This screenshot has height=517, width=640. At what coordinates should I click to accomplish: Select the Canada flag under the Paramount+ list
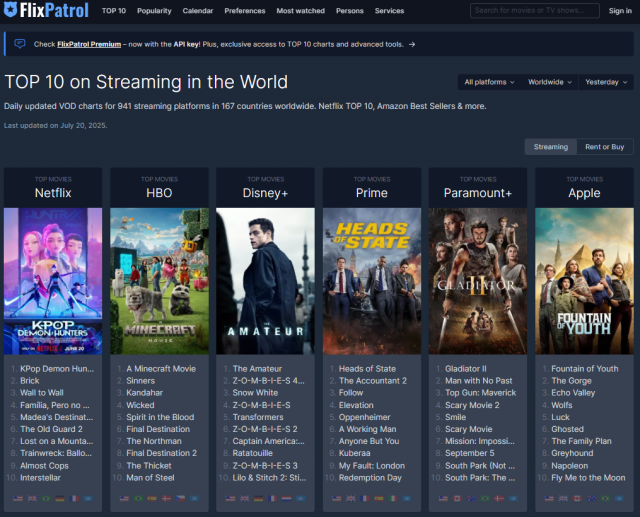click(x=457, y=498)
